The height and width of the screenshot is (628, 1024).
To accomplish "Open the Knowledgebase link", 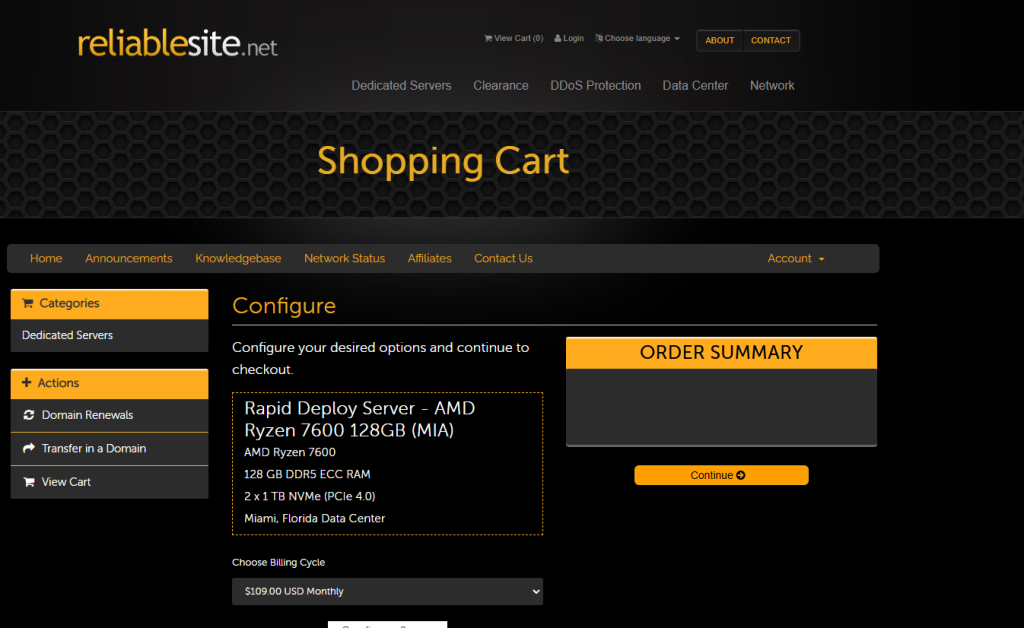I will click(x=238, y=259).
